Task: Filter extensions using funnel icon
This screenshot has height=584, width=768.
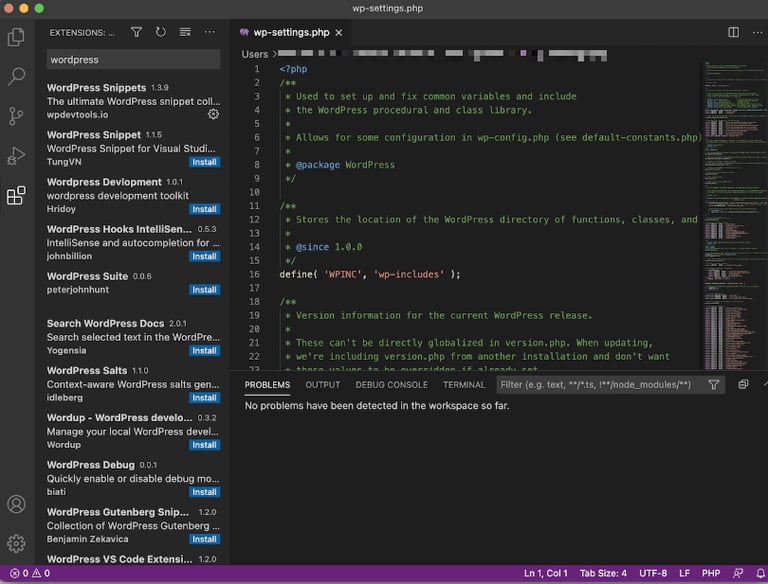Action: 137,32
